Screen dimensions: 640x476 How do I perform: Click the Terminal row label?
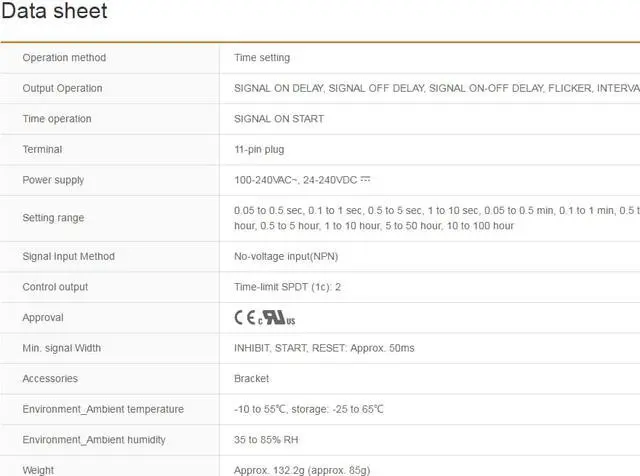click(x=42, y=149)
